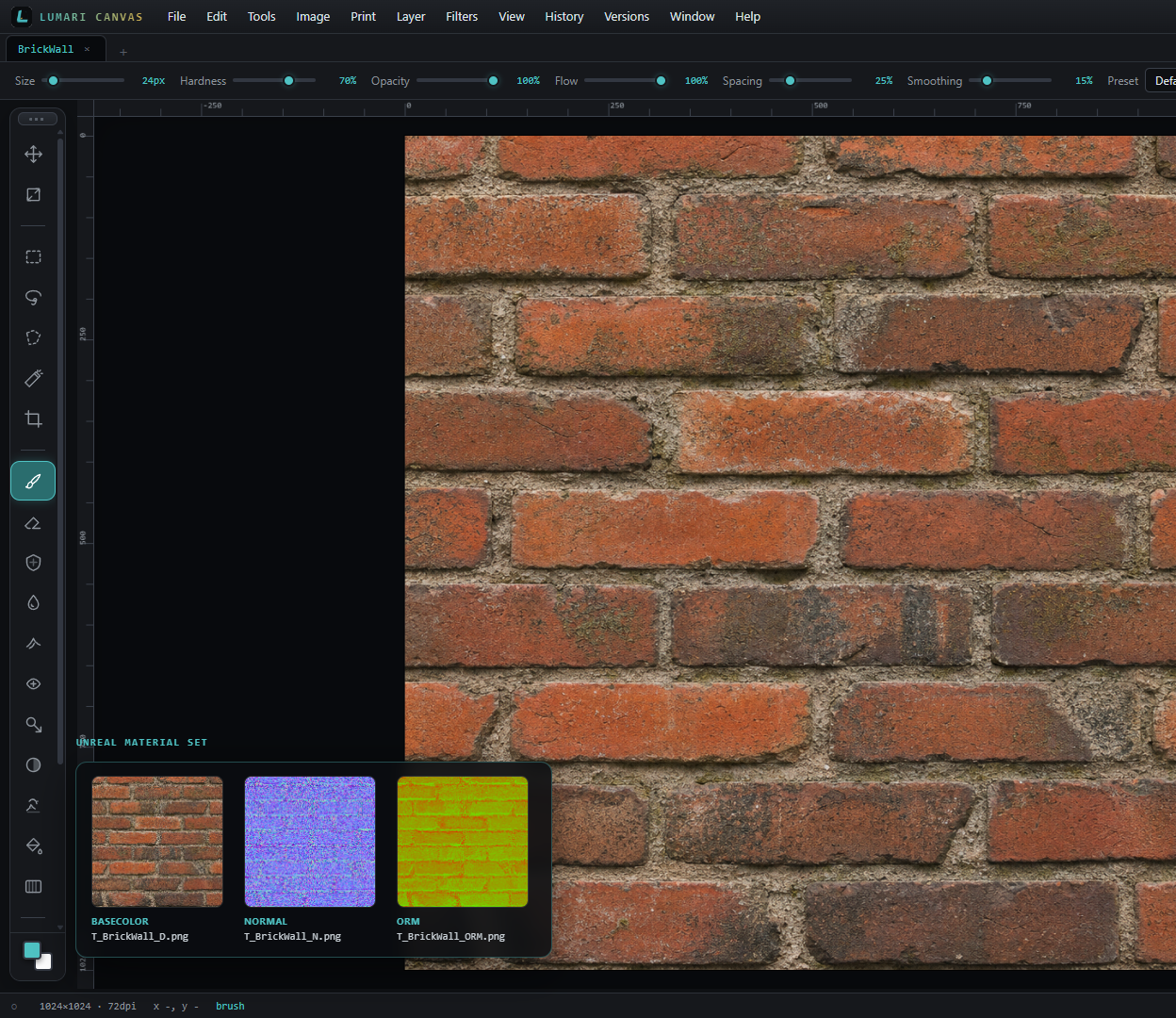This screenshot has width=1176, height=1018.
Task: Select the Rectangular Marquee selection tool
Action: point(33,256)
